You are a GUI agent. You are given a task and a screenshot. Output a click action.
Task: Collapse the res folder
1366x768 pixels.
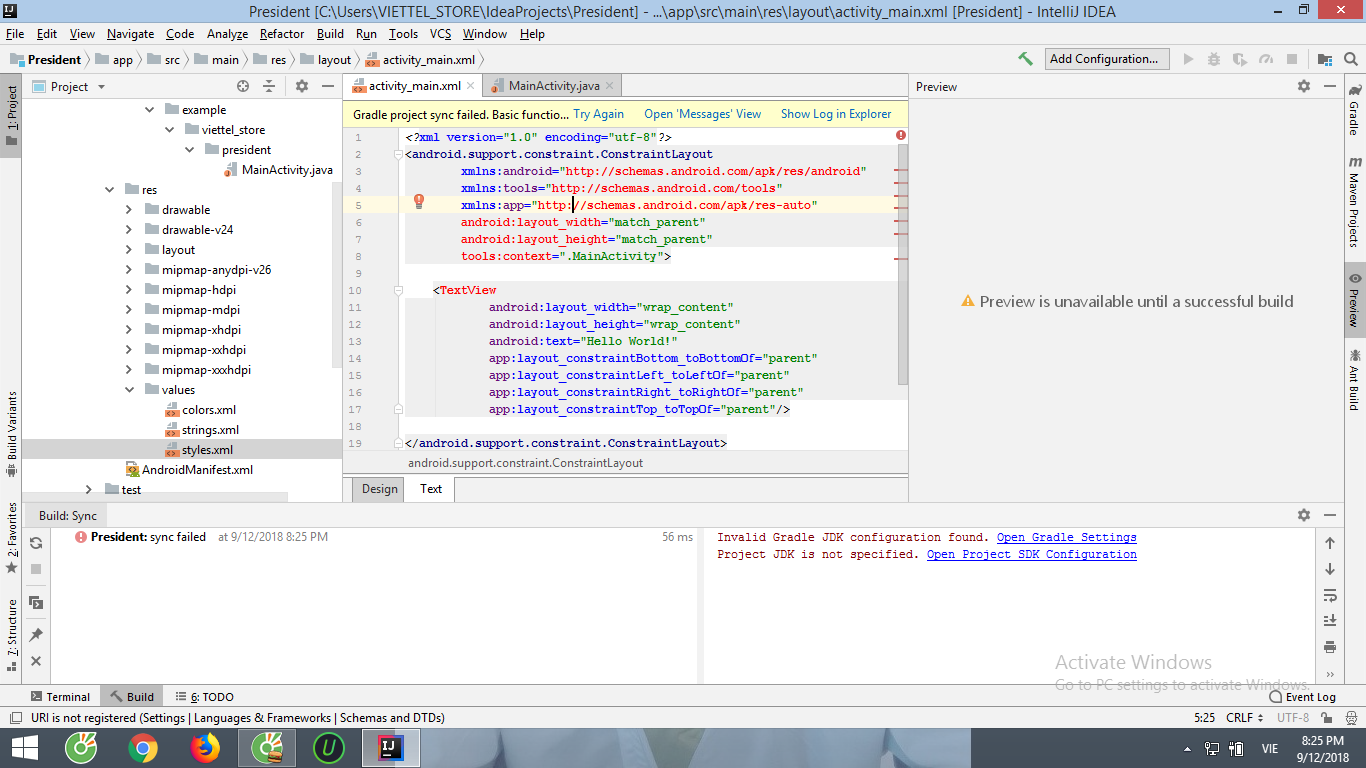click(x=109, y=190)
